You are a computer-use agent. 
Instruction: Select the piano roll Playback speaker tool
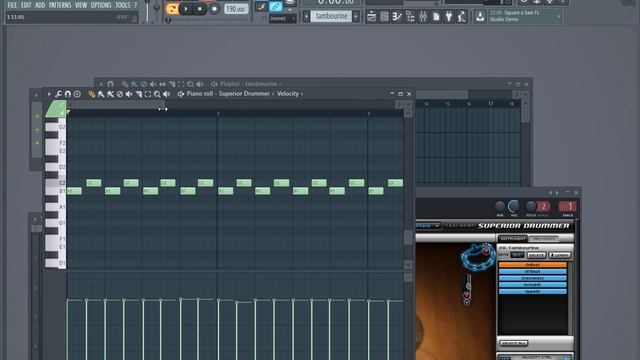point(167,94)
